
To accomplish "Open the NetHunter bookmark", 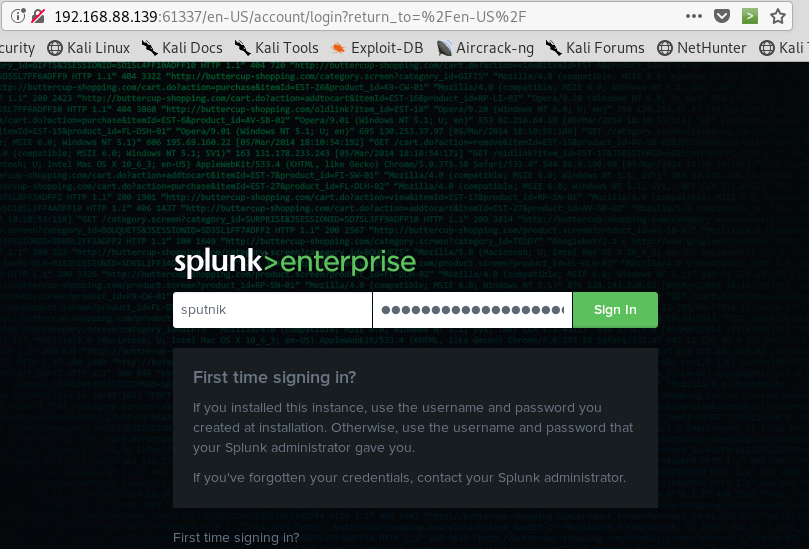I will (702, 48).
